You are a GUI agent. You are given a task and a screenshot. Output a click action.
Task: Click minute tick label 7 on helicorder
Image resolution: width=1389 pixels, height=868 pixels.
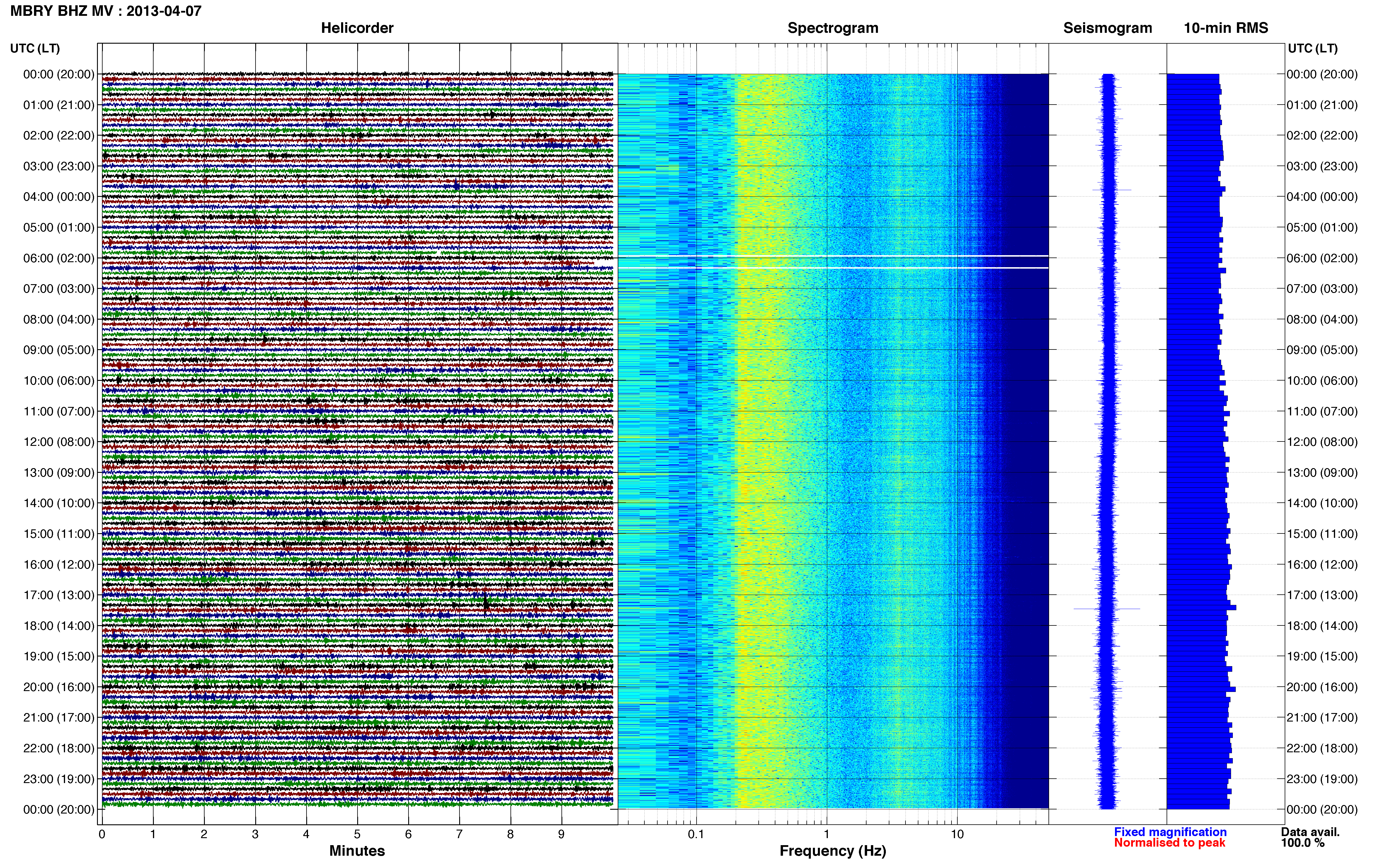(x=459, y=835)
